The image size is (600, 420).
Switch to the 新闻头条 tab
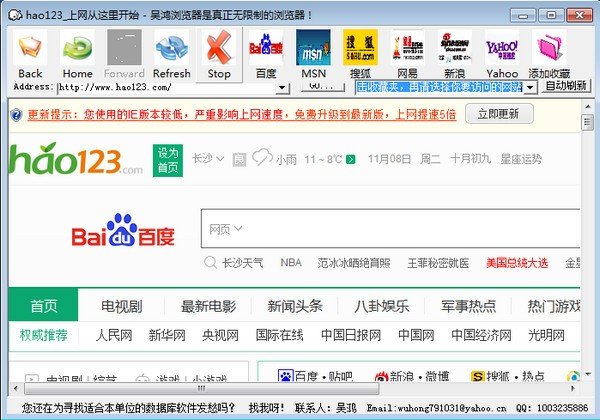point(295,306)
